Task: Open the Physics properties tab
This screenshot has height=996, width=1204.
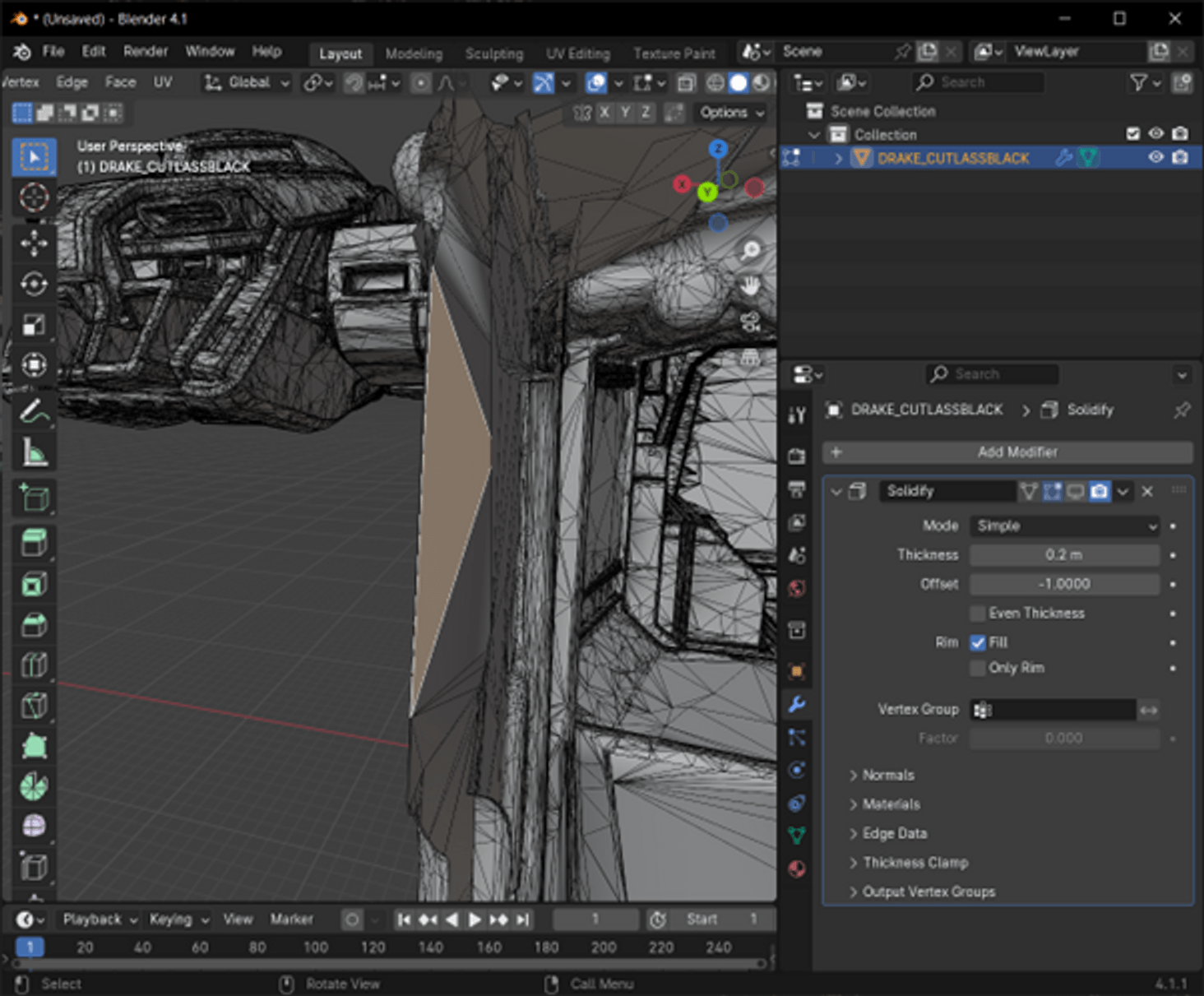Action: pyautogui.click(x=796, y=771)
